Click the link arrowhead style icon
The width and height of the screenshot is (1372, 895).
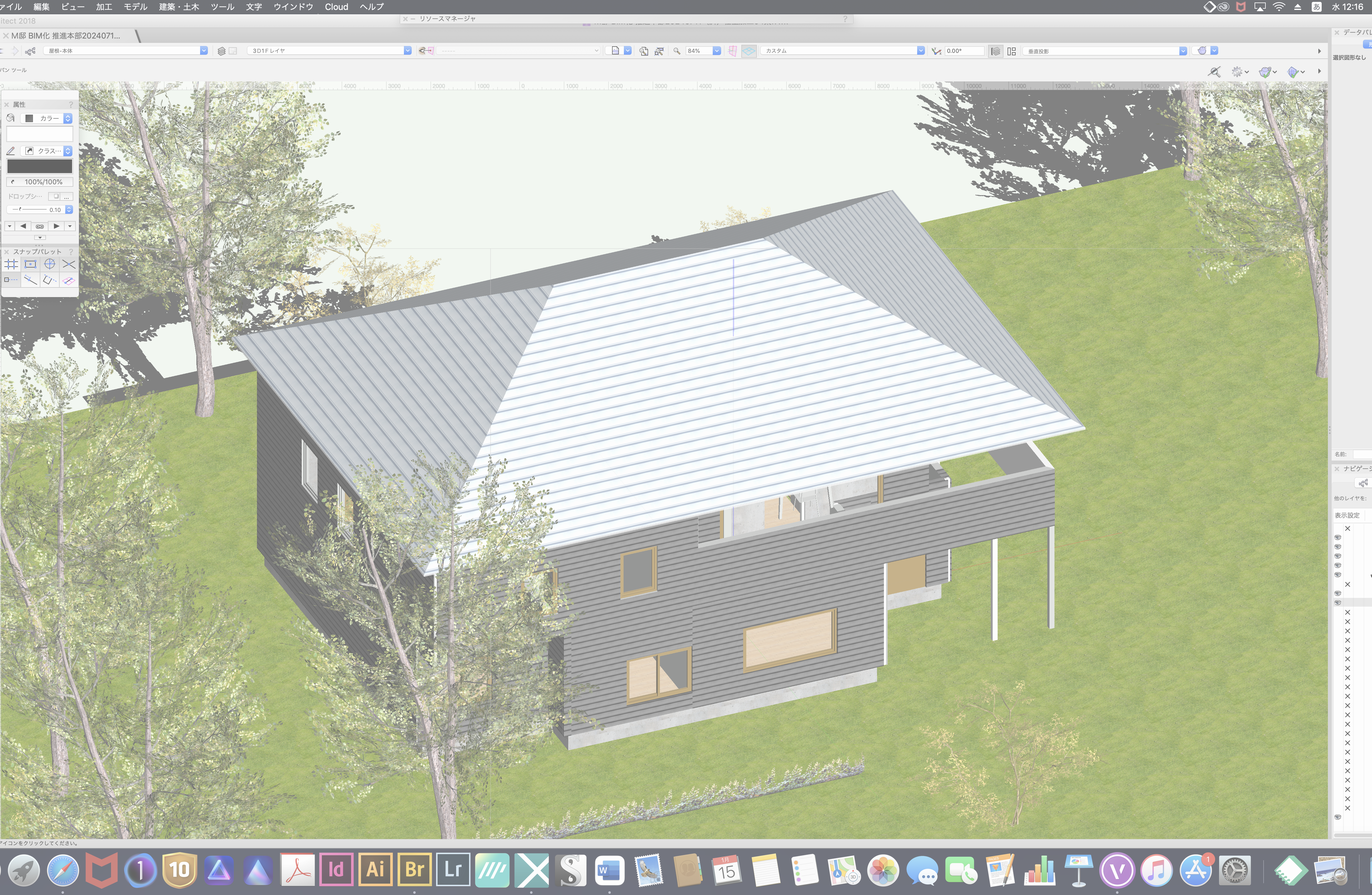[x=40, y=226]
